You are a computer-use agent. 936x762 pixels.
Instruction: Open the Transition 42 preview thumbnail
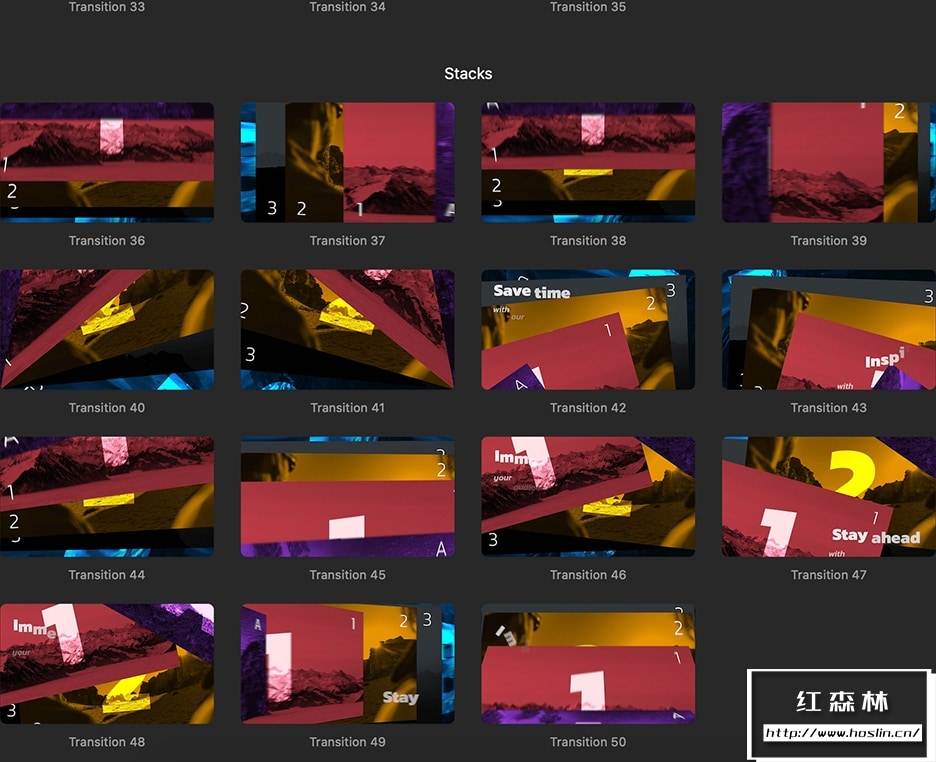coord(588,329)
